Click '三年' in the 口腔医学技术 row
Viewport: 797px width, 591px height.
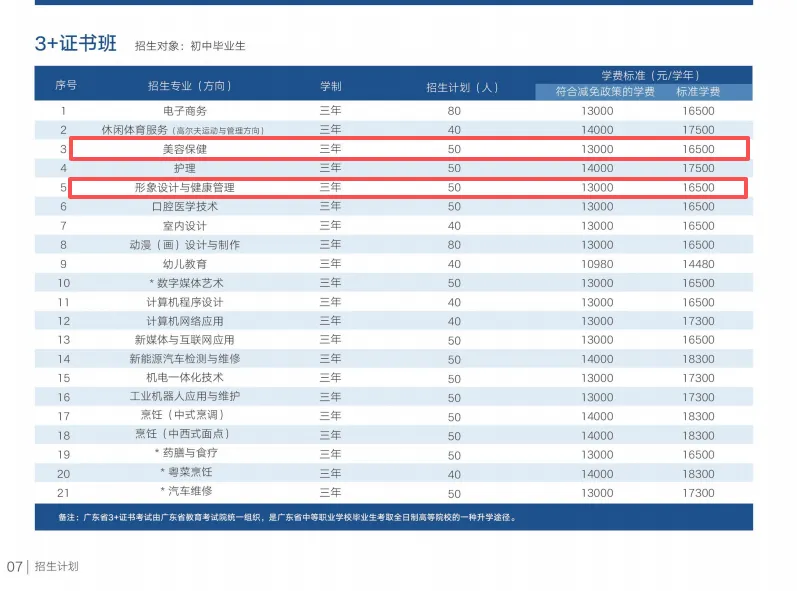tap(330, 206)
